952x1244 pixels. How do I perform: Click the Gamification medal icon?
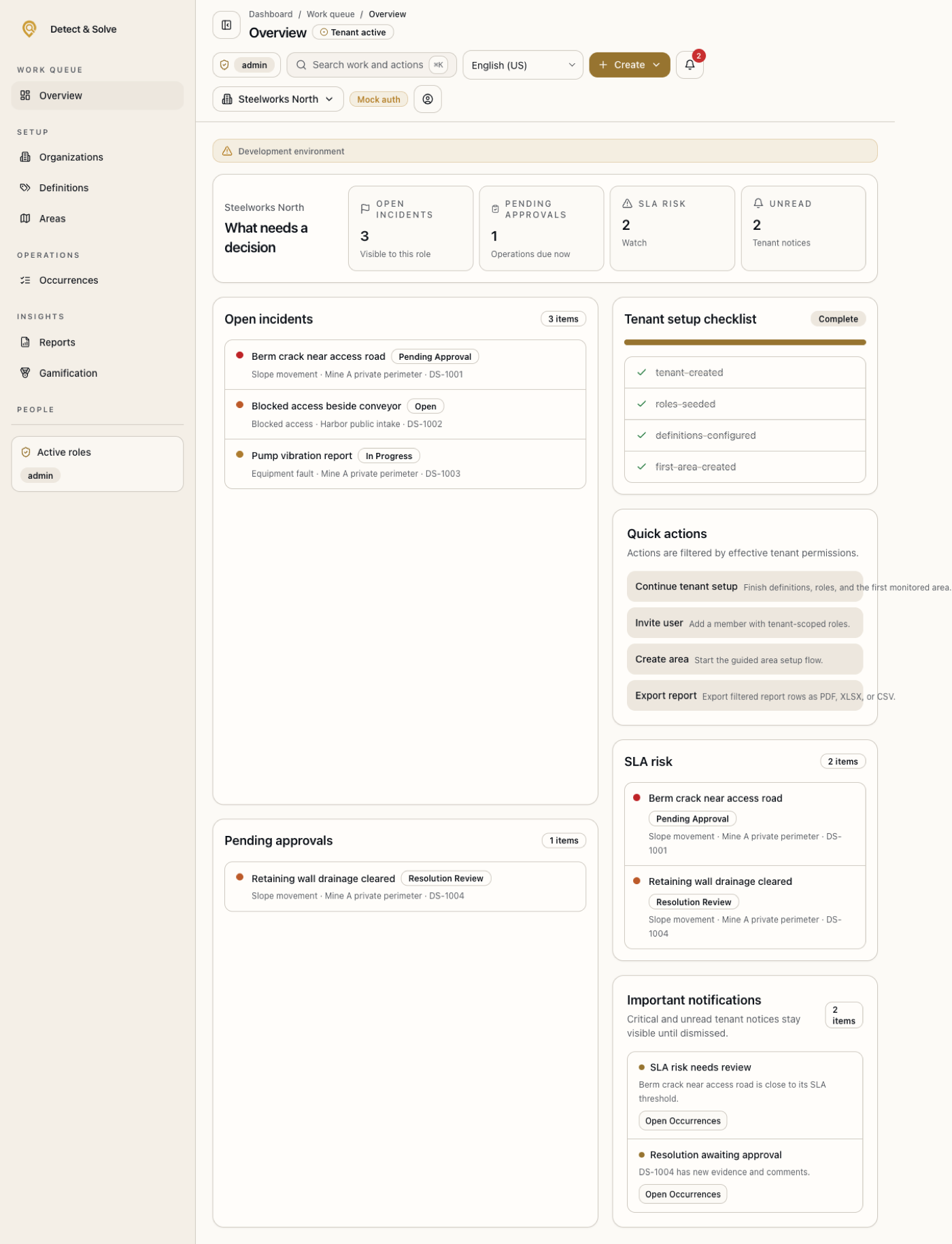[x=25, y=373]
